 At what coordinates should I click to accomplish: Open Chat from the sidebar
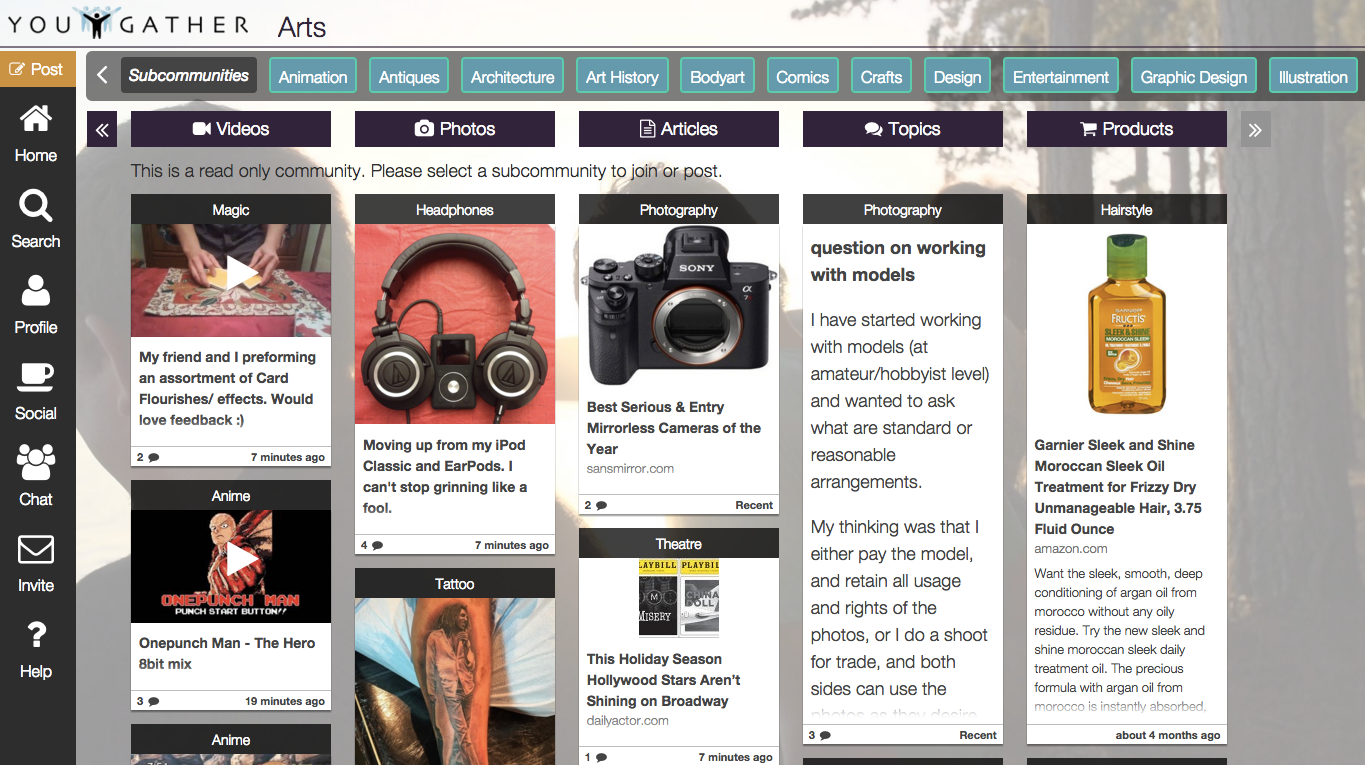click(x=36, y=465)
